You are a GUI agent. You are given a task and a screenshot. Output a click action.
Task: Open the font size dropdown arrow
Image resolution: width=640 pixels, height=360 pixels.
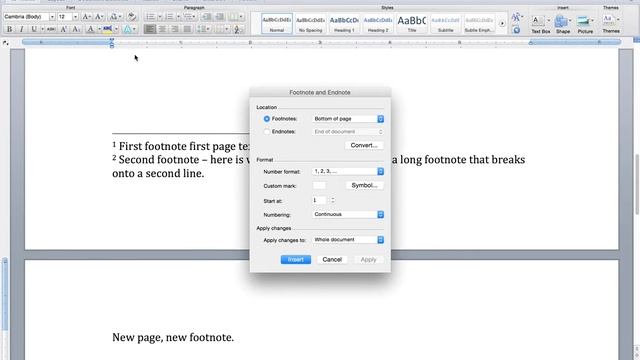tap(76, 17)
